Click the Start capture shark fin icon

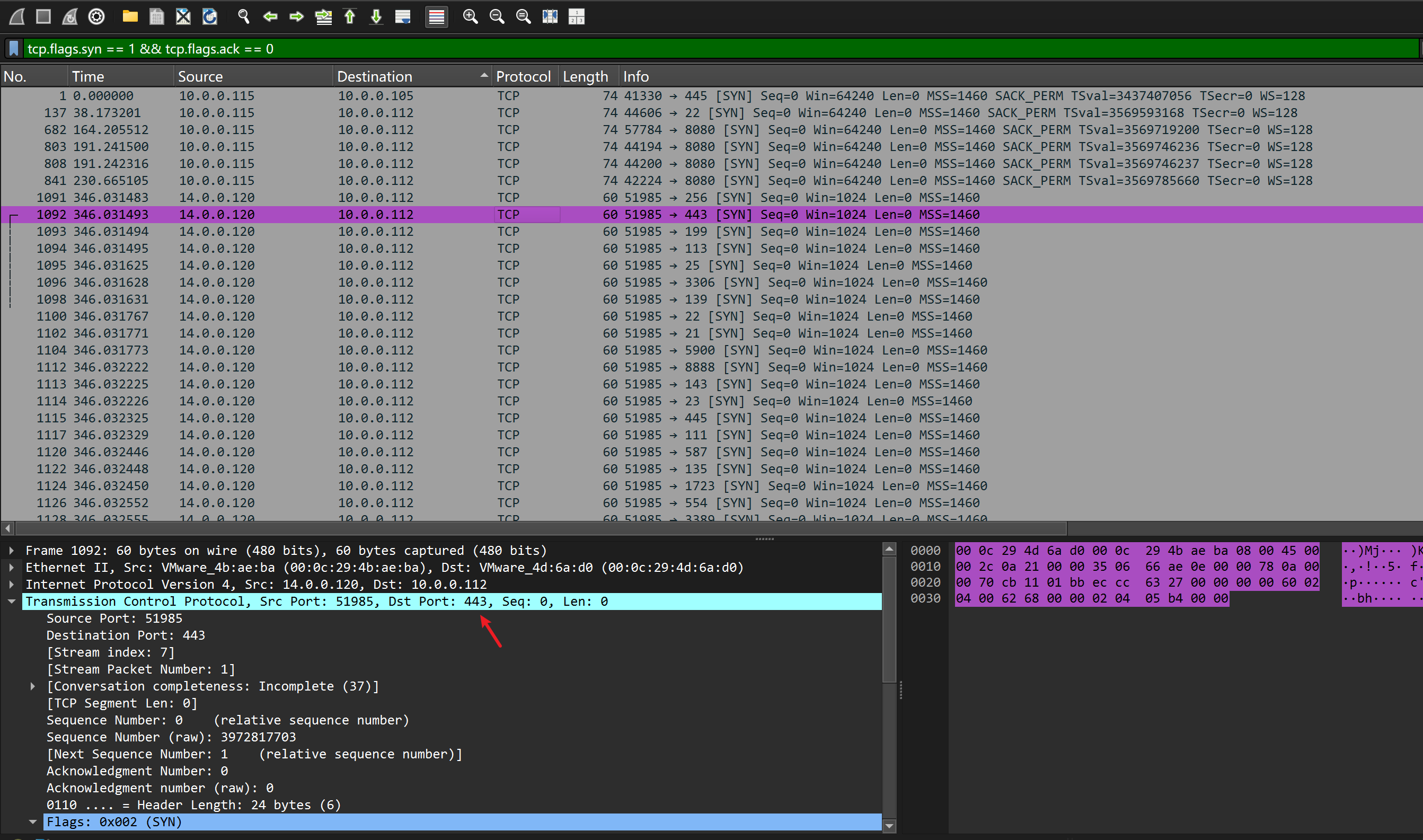click(17, 16)
